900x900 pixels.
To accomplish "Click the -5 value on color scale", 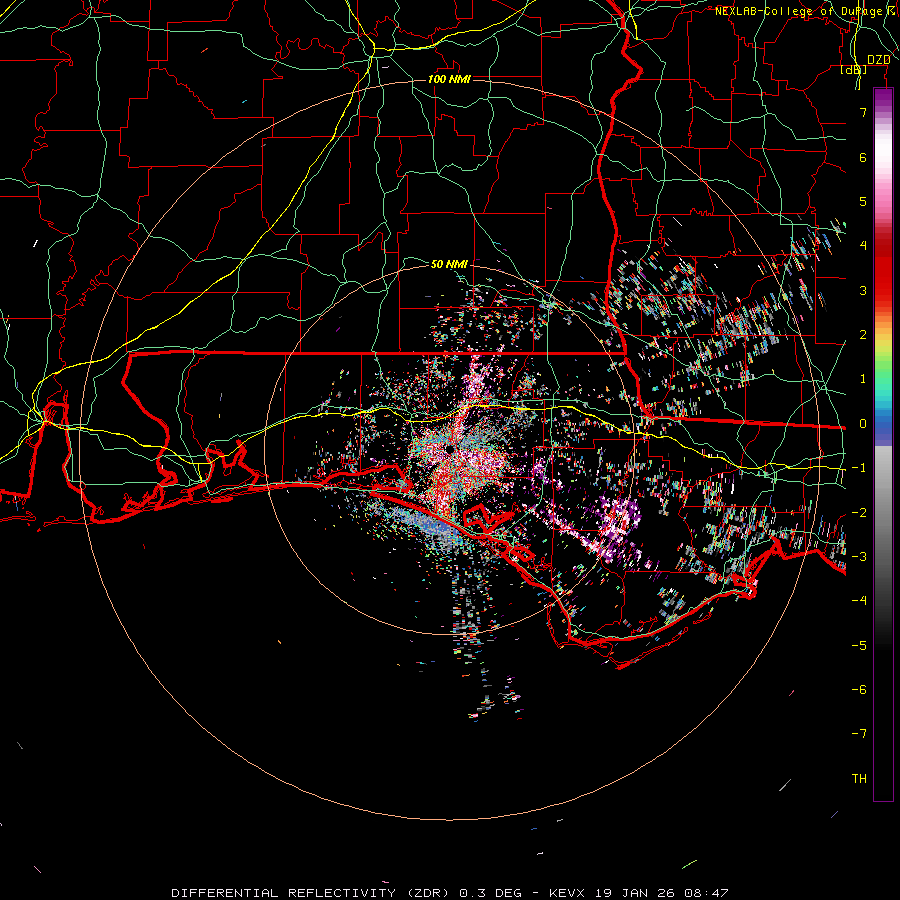I will pyautogui.click(x=859, y=646).
